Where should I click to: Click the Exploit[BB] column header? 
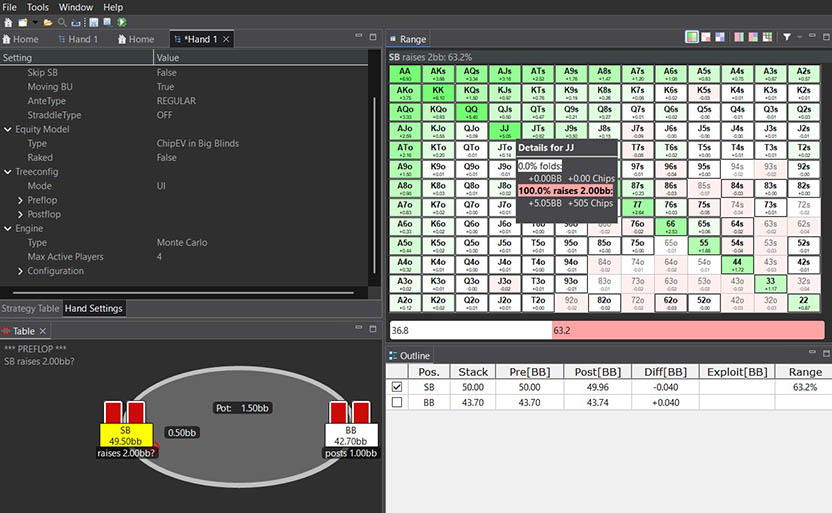[x=737, y=372]
